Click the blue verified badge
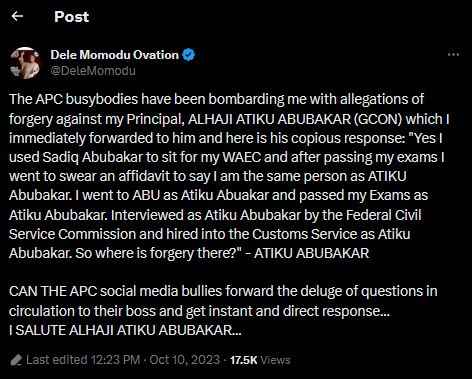 [x=189, y=55]
